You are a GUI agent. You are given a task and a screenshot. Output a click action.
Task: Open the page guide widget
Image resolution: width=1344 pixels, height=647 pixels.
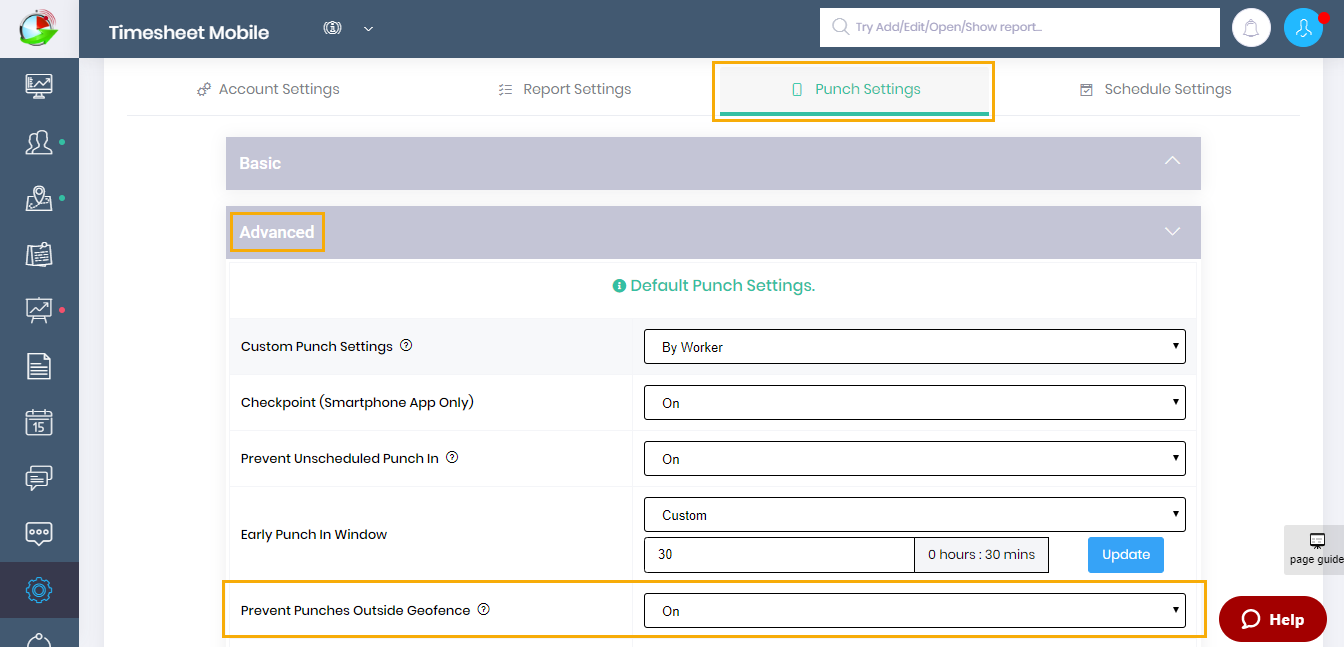coord(1315,549)
